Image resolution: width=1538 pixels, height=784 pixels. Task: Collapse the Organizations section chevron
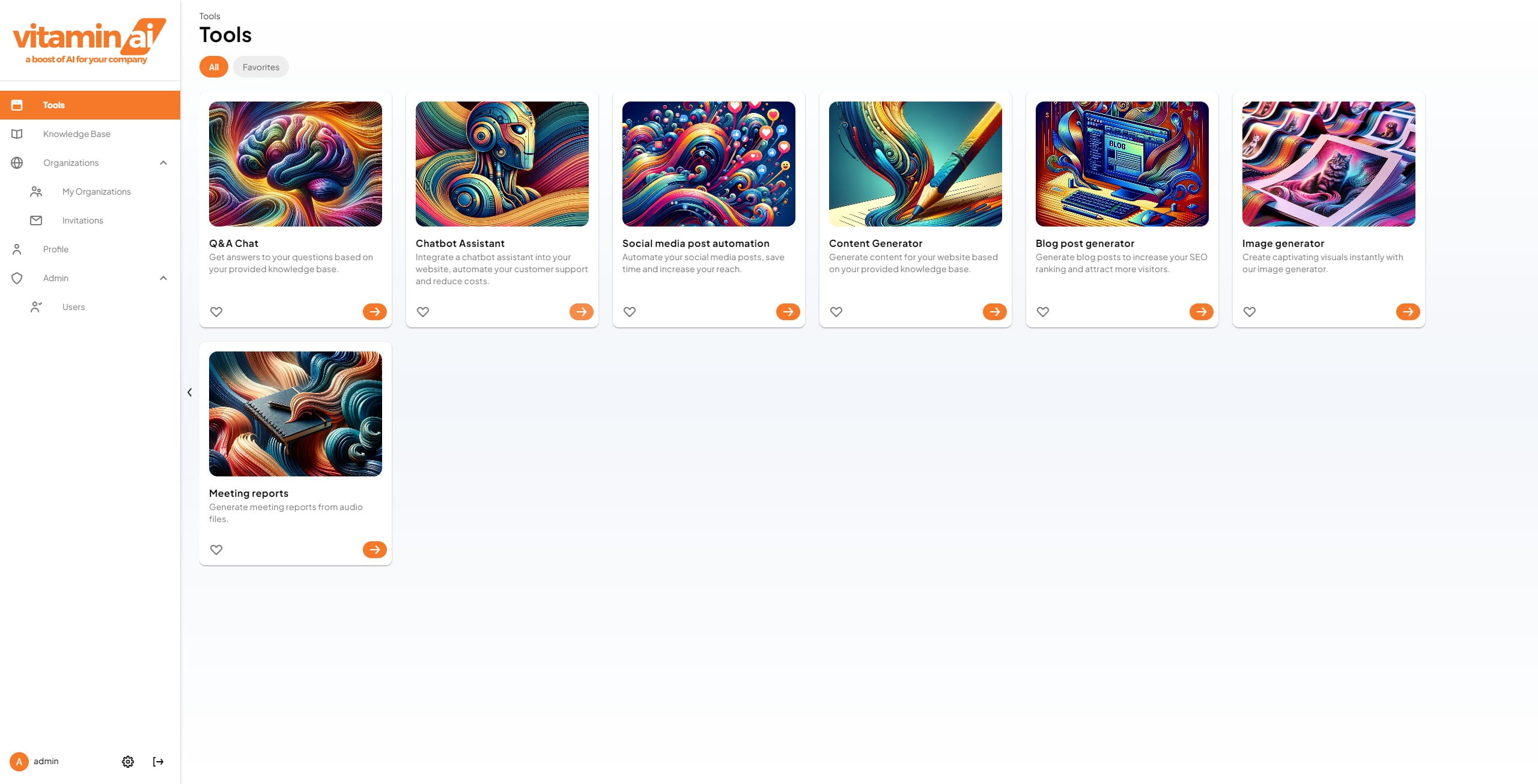(163, 163)
